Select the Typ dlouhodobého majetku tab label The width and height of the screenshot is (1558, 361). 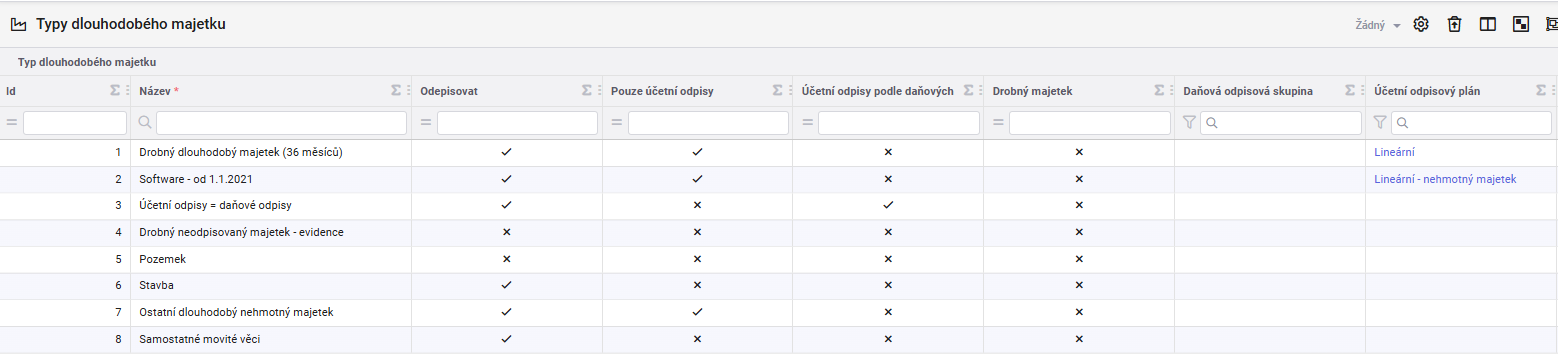tap(87, 62)
